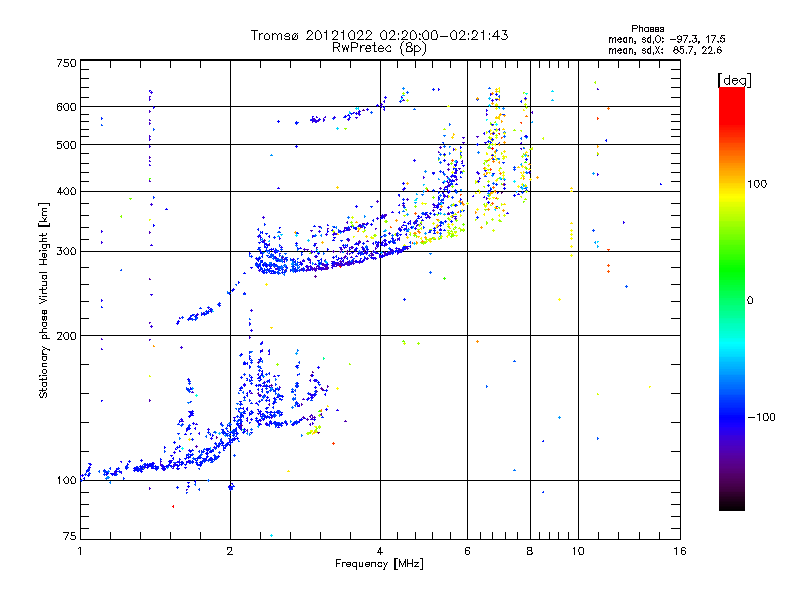This screenshot has height=600, width=800.
Task: Click the black bottom of the colorbar
Action: click(732, 503)
